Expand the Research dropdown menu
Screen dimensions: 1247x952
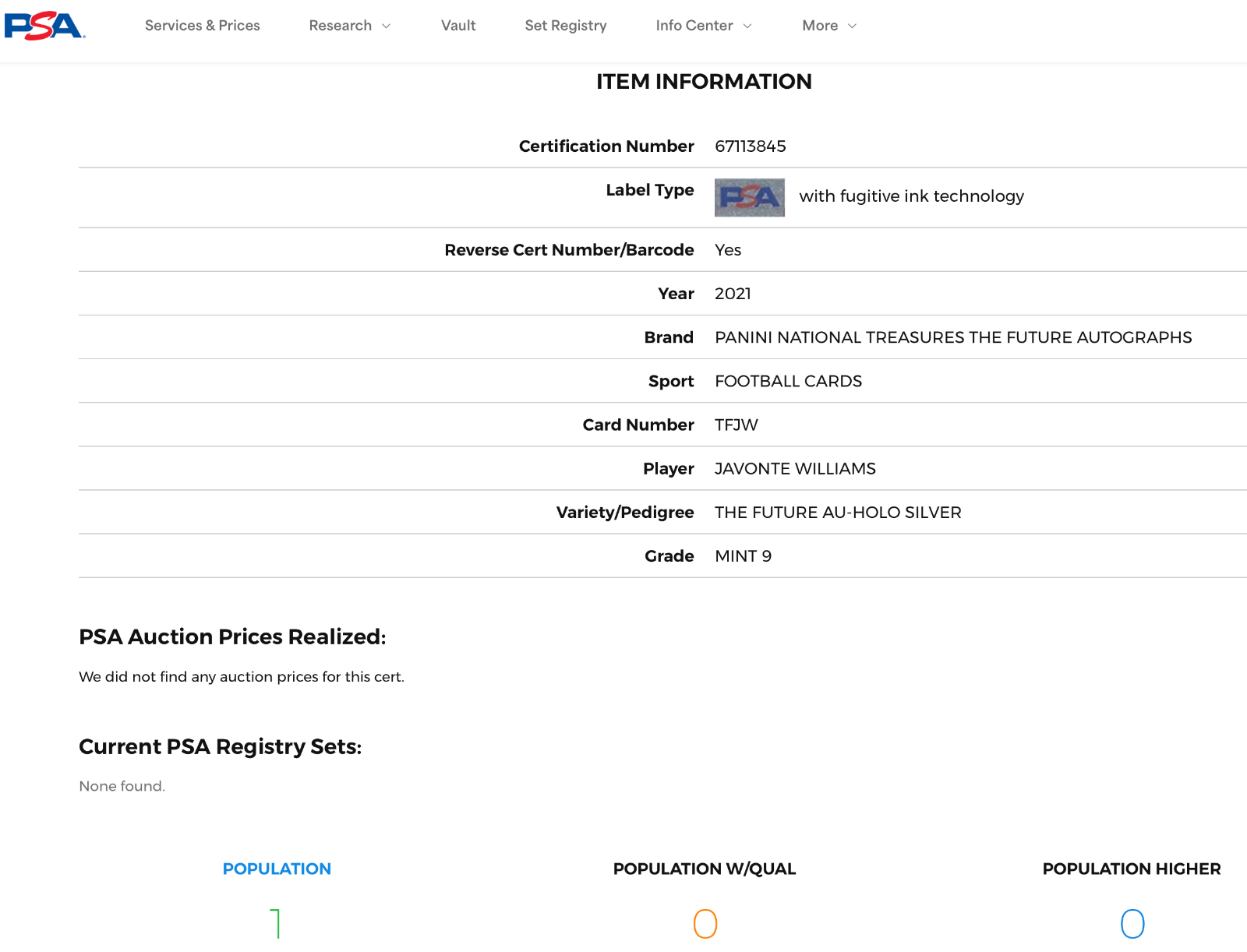(x=341, y=26)
